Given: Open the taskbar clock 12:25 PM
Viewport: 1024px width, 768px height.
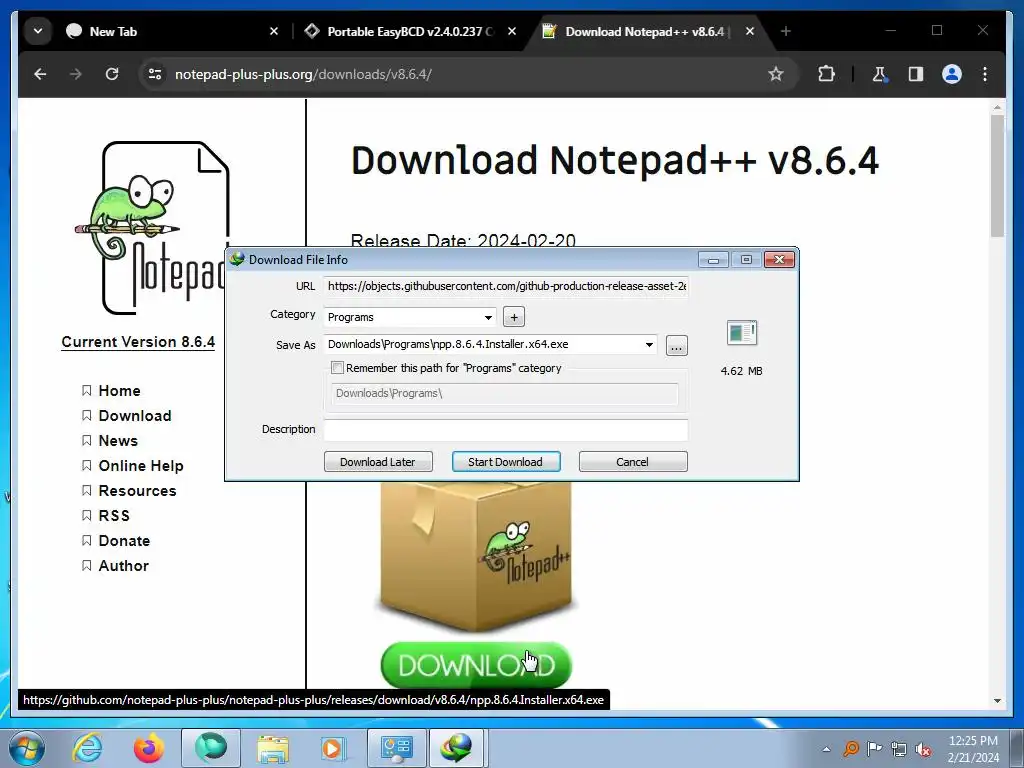Looking at the screenshot, I should click(973, 749).
